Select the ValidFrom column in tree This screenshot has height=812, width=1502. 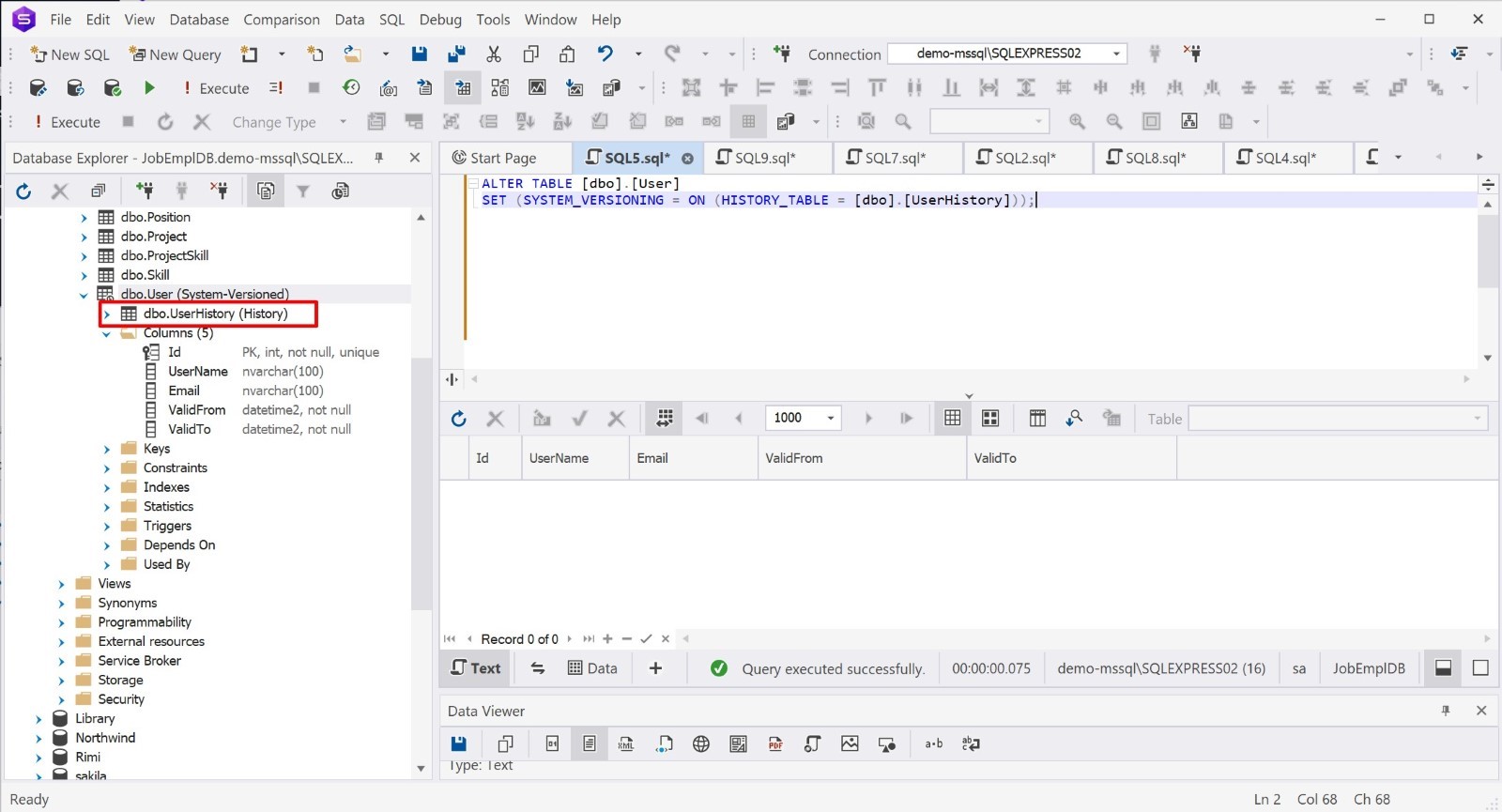coord(197,410)
